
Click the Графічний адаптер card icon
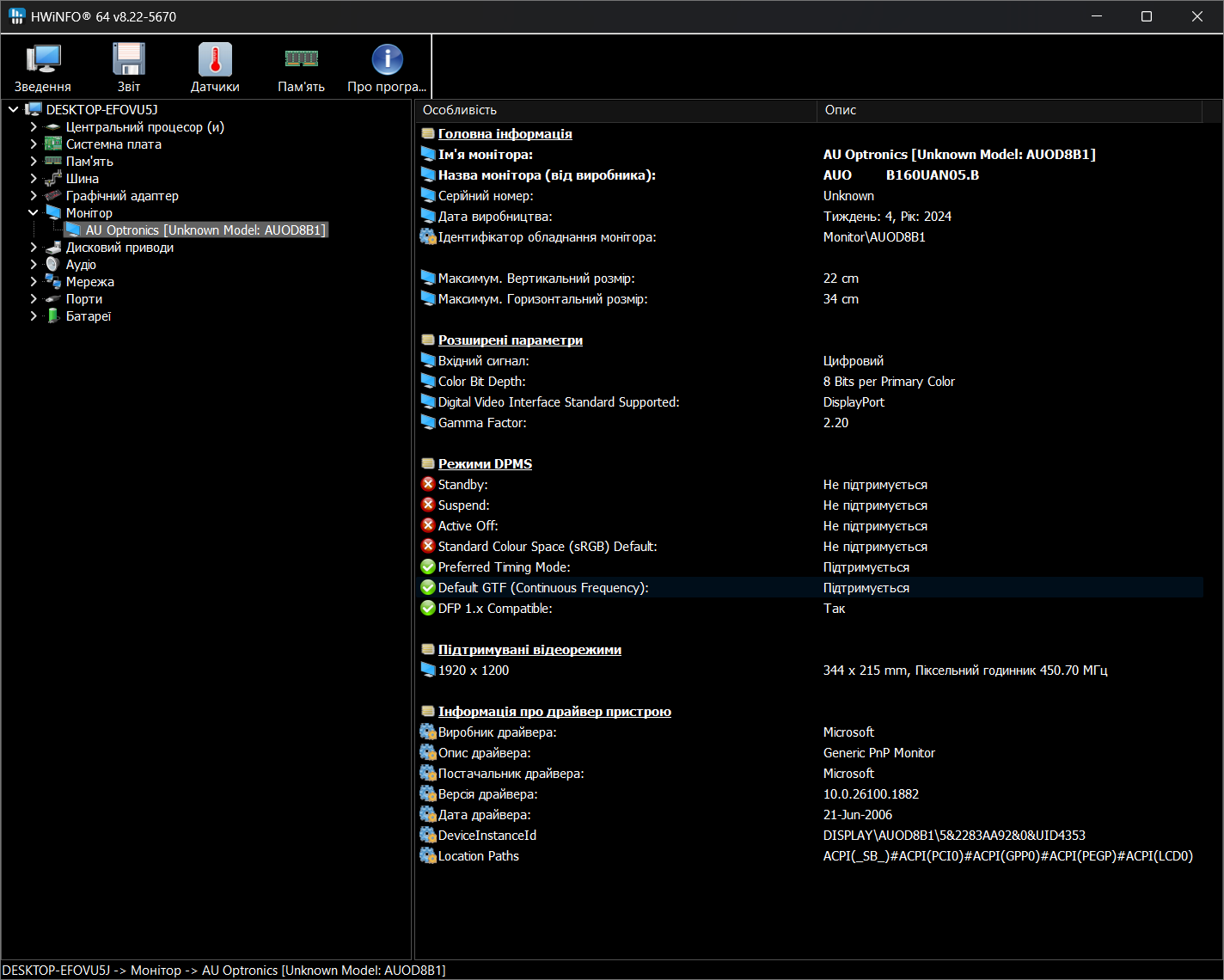tap(53, 196)
